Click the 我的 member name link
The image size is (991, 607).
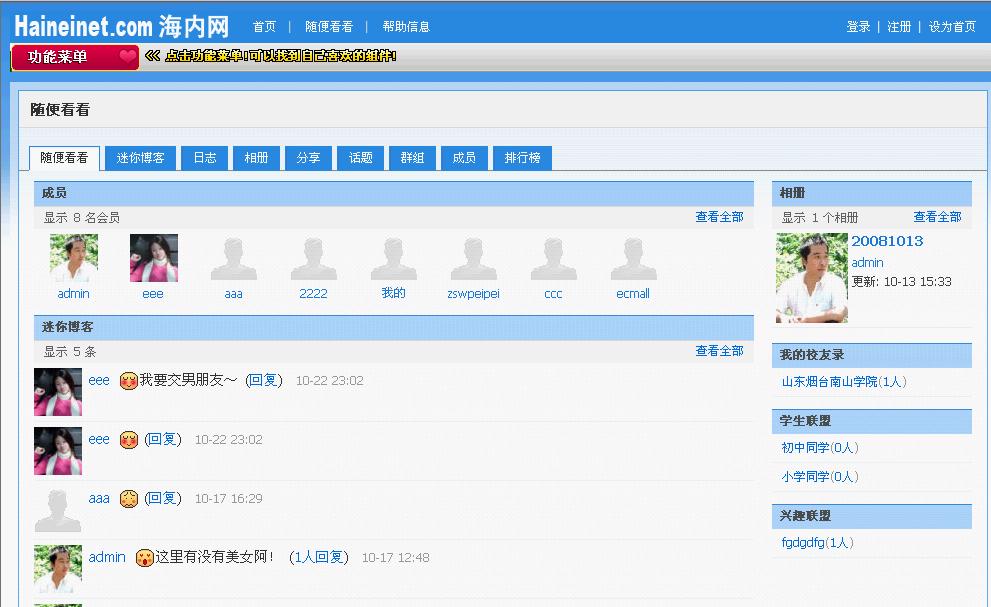point(393,293)
